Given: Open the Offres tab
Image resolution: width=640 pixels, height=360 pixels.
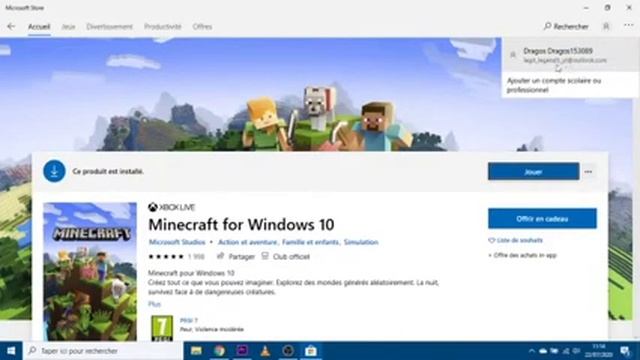Looking at the screenshot, I should tap(202, 27).
